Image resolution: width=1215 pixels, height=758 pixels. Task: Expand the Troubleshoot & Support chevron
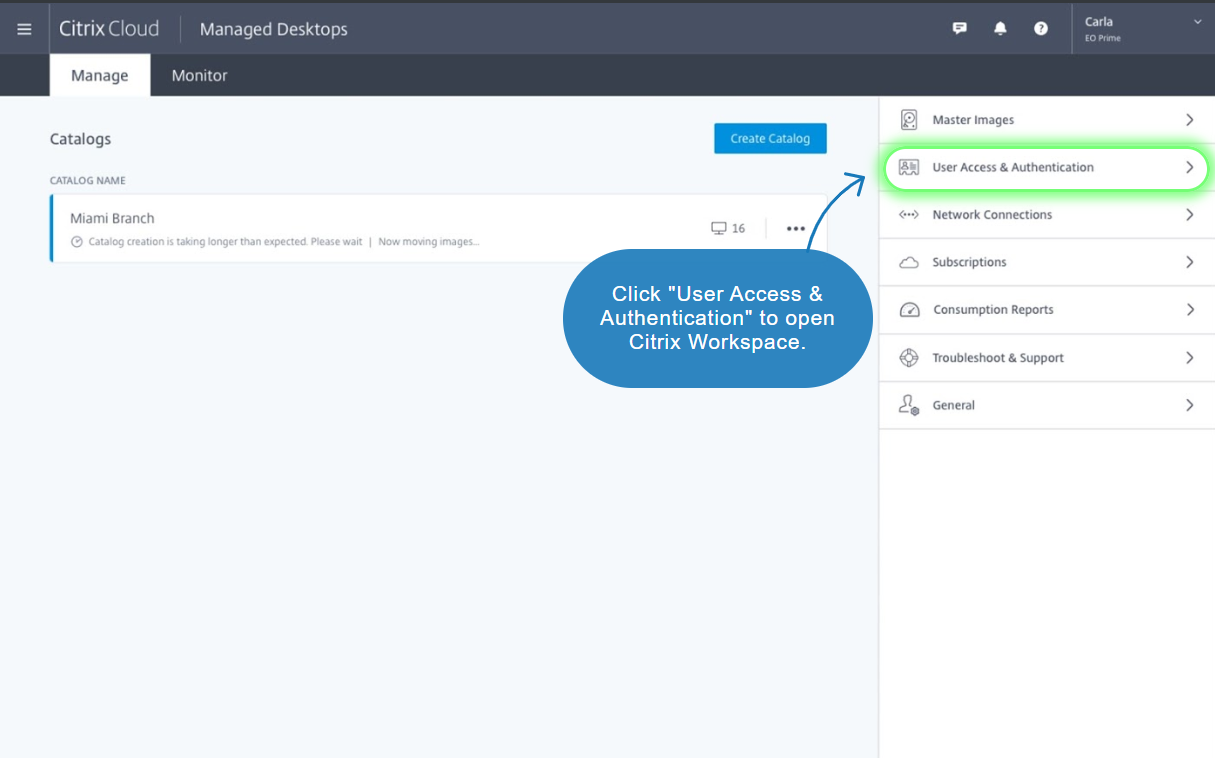pyautogui.click(x=1190, y=358)
